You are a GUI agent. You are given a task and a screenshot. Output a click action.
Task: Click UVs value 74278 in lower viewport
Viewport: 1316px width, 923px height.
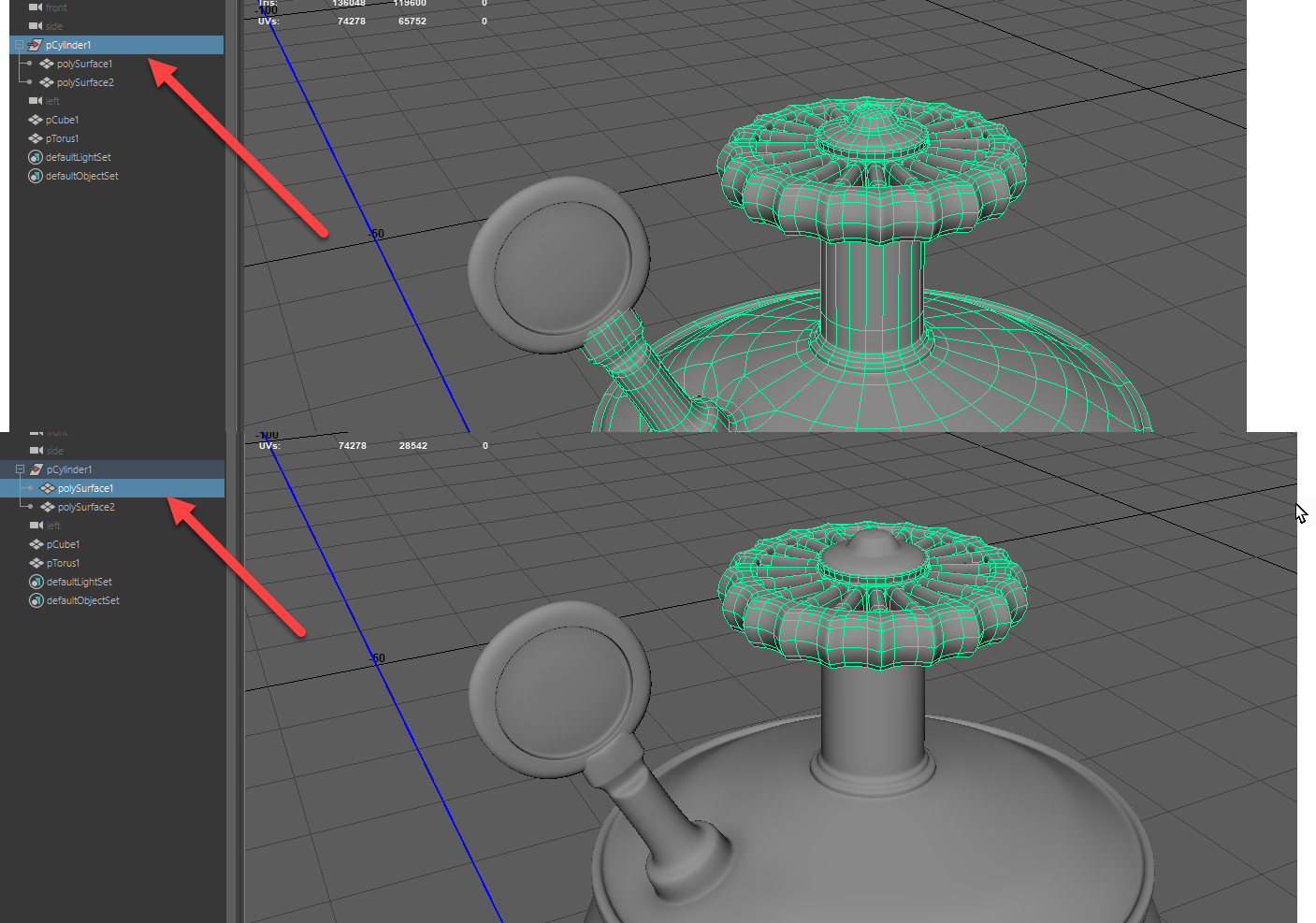click(x=353, y=445)
